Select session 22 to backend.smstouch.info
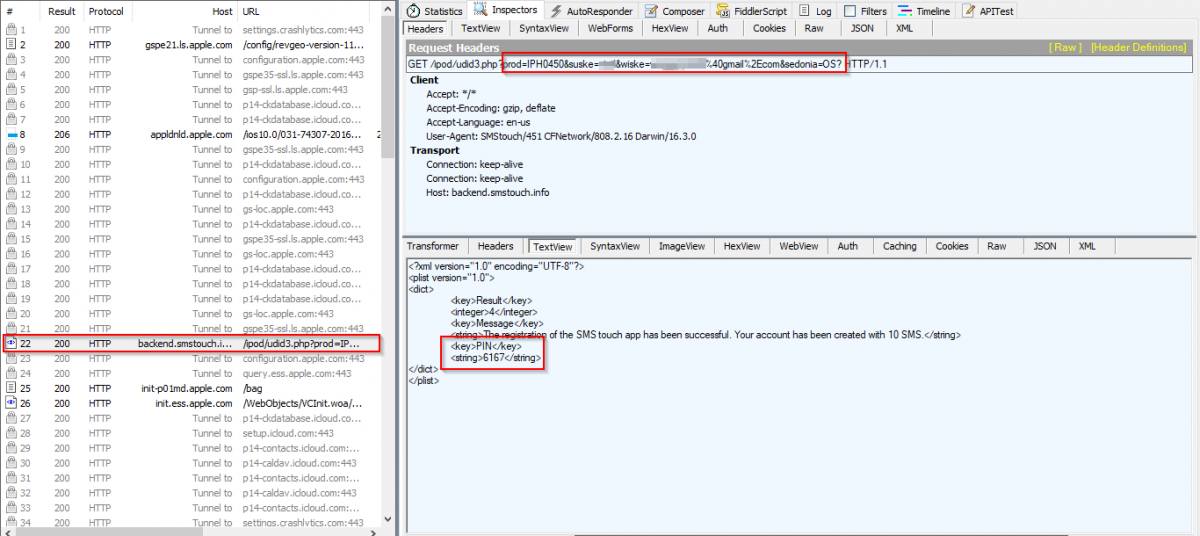 click(190, 344)
